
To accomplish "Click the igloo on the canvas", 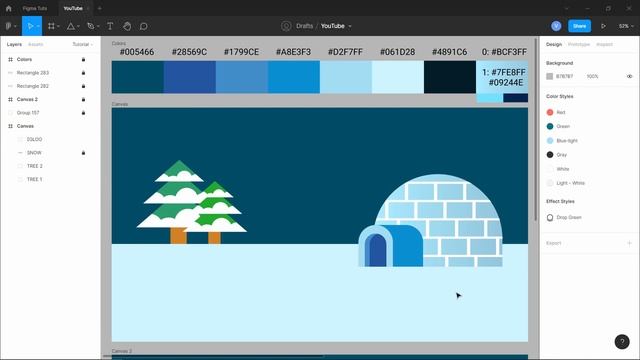I will point(431,221).
